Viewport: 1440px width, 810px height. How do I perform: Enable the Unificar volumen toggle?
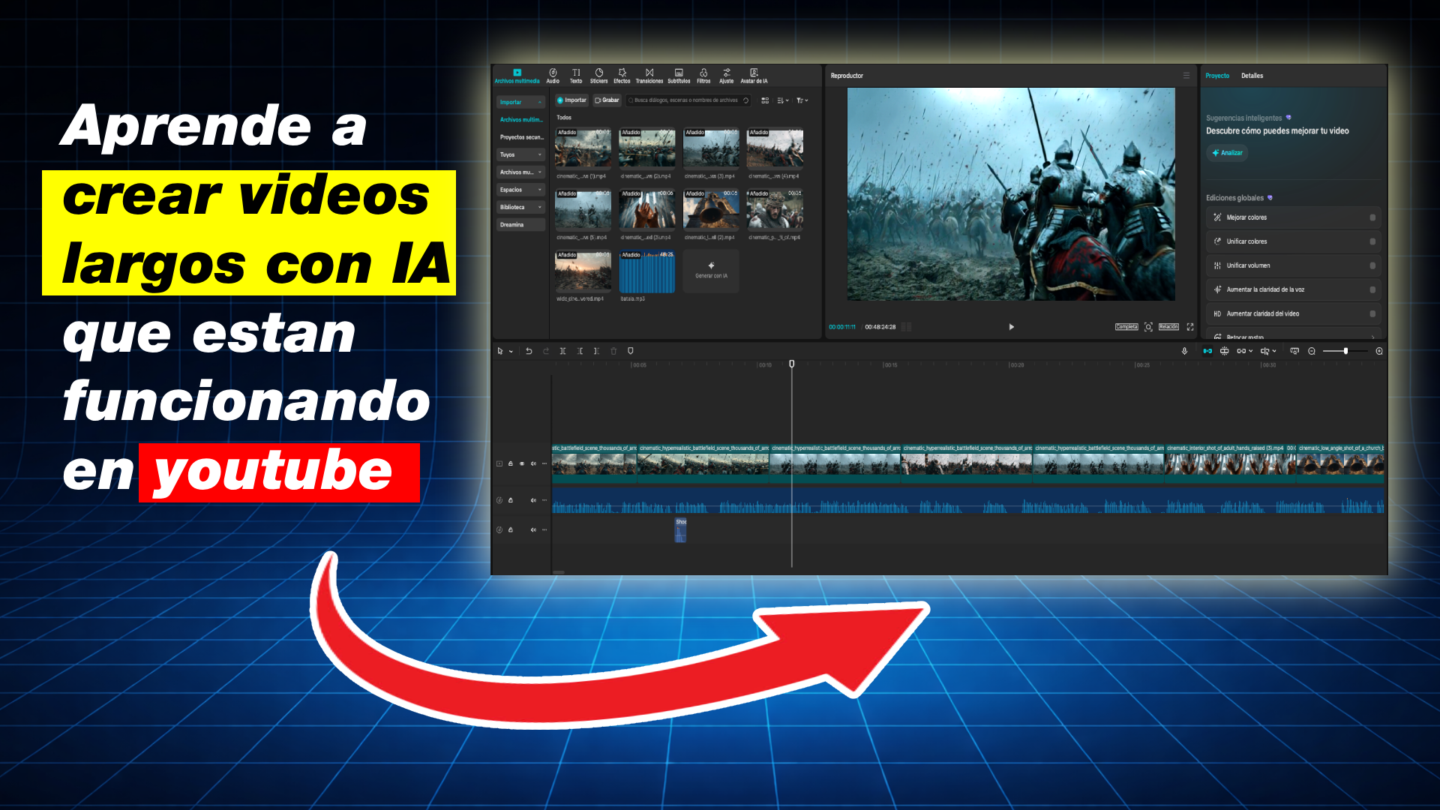[1372, 265]
